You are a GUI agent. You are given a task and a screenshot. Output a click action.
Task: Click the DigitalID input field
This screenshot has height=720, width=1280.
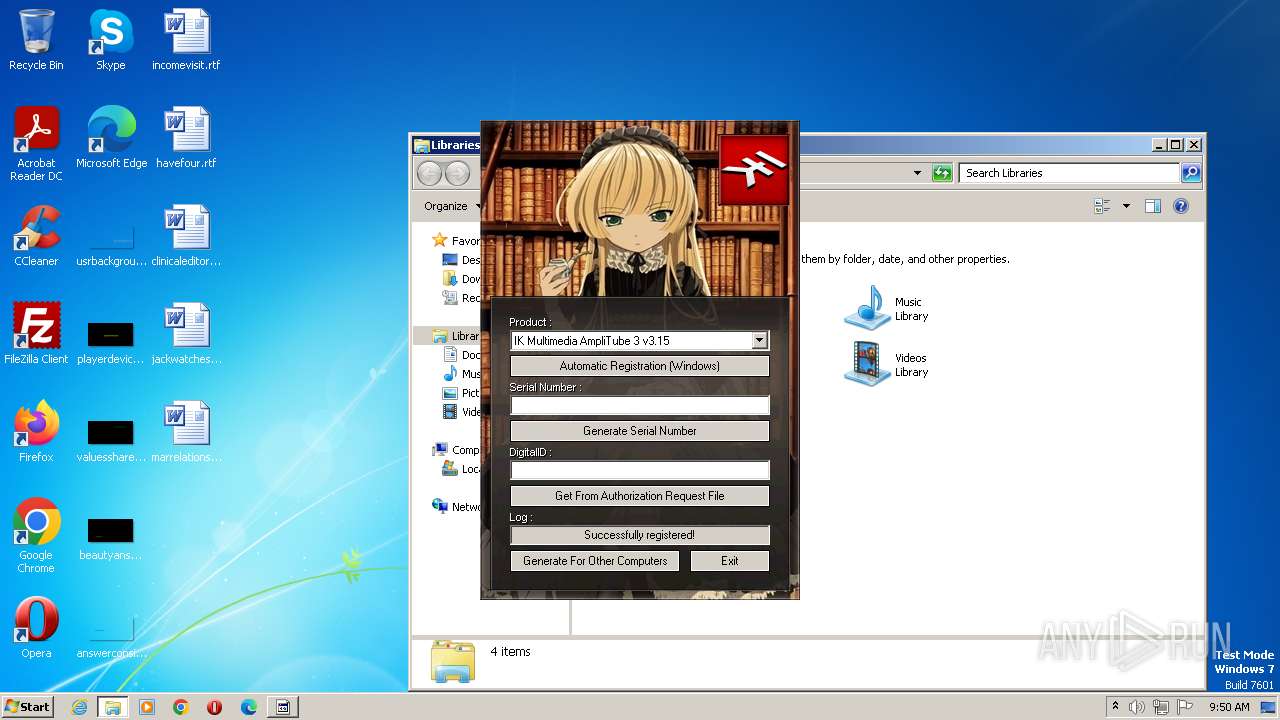click(x=640, y=470)
